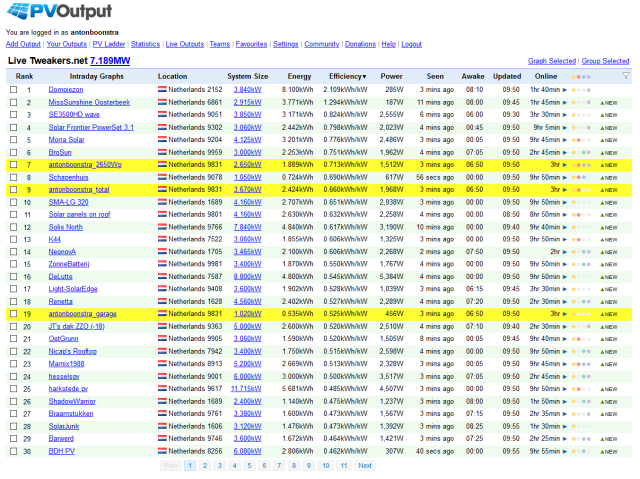Tick the checkbox for BDH PV

(x=14, y=451)
